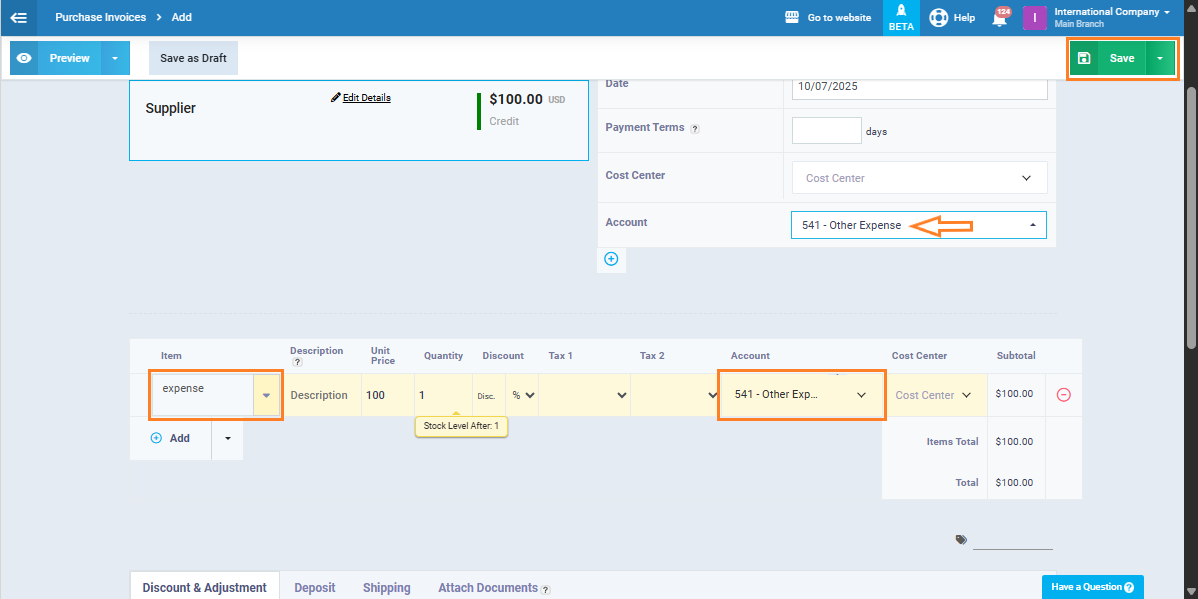The height and width of the screenshot is (599, 1198).
Task: Expand the Item expense dropdown arrow
Action: pyautogui.click(x=266, y=395)
